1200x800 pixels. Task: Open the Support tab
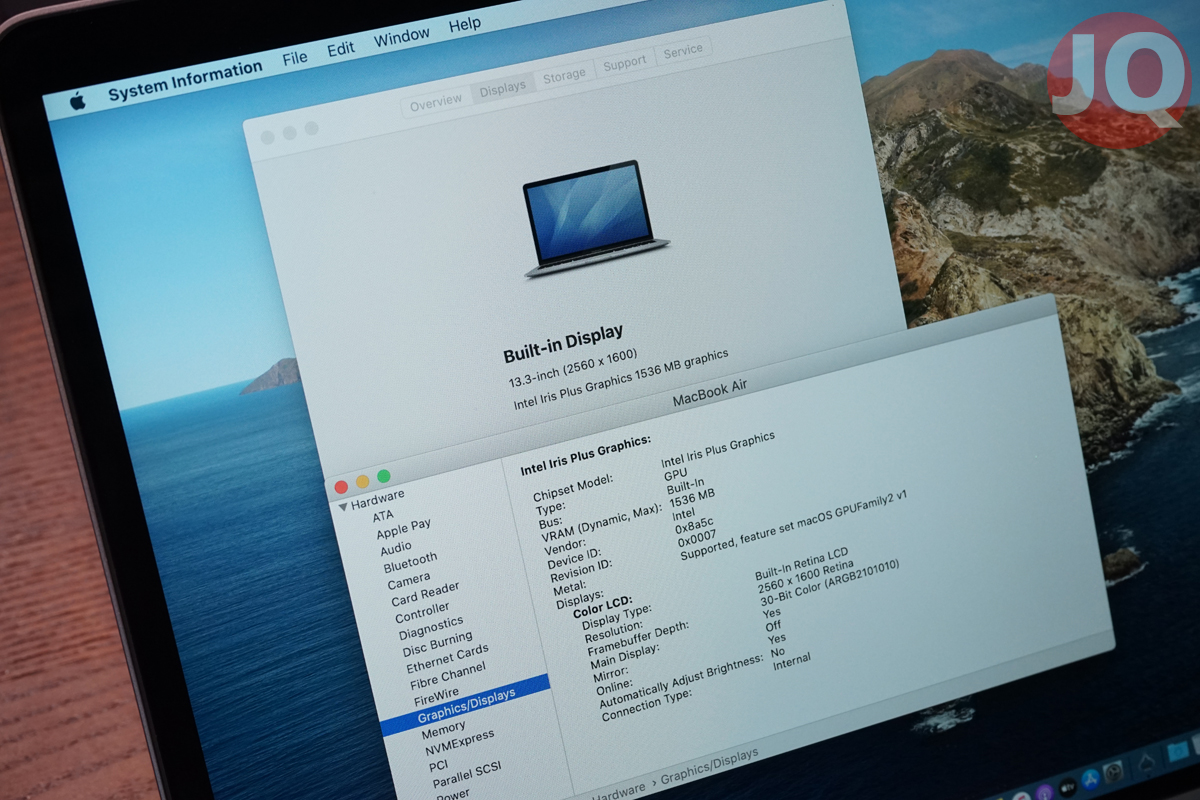[624, 62]
